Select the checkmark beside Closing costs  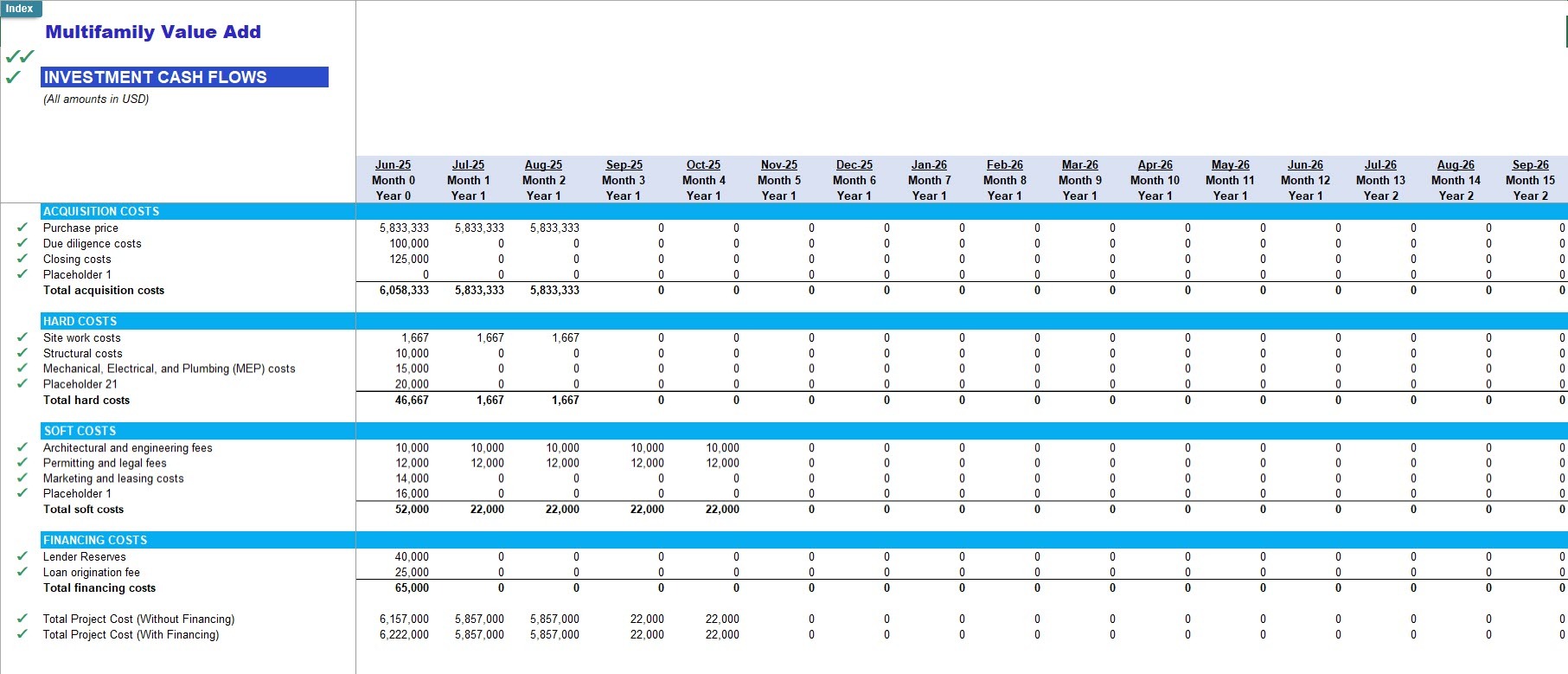(x=22, y=259)
